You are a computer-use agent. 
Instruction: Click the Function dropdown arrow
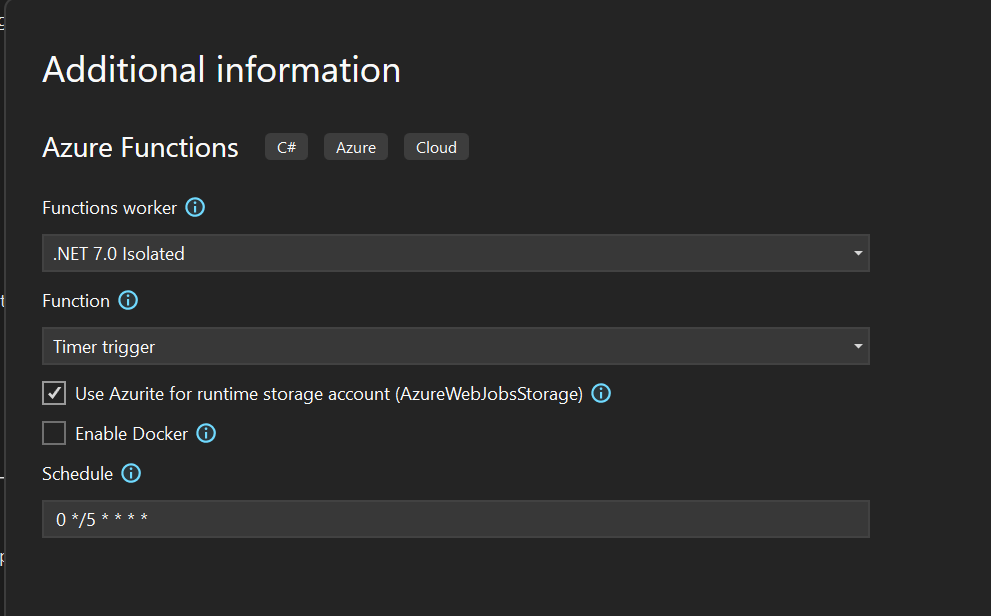click(x=858, y=346)
